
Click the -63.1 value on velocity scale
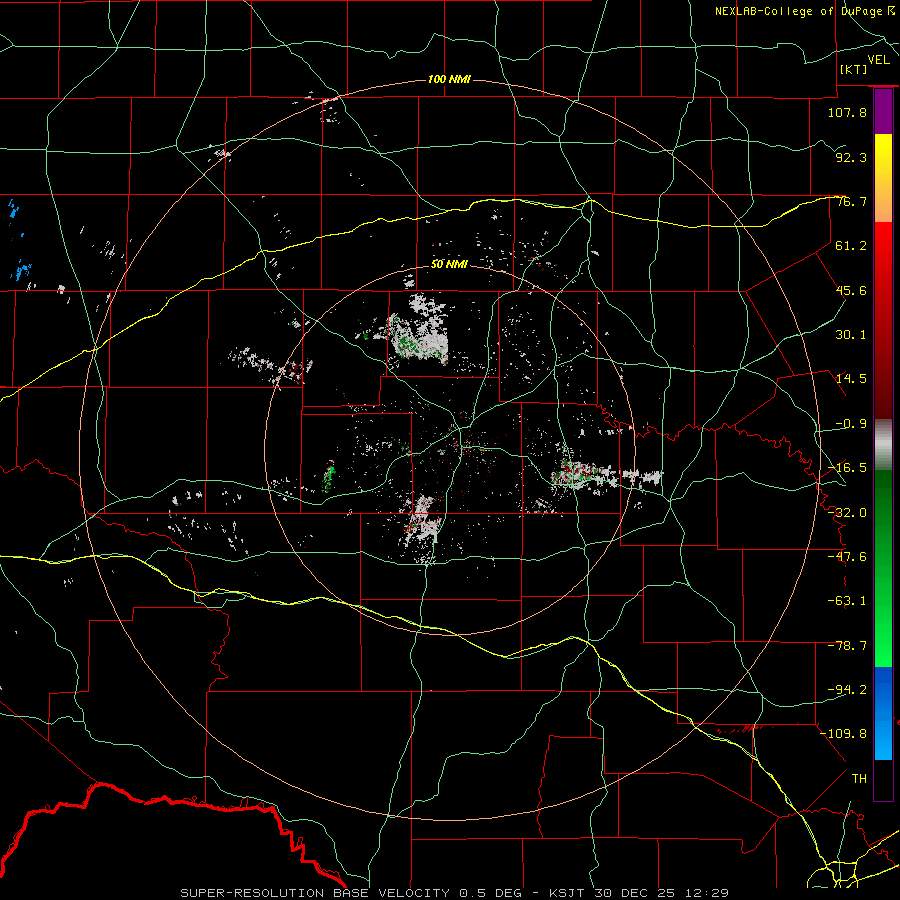point(847,601)
